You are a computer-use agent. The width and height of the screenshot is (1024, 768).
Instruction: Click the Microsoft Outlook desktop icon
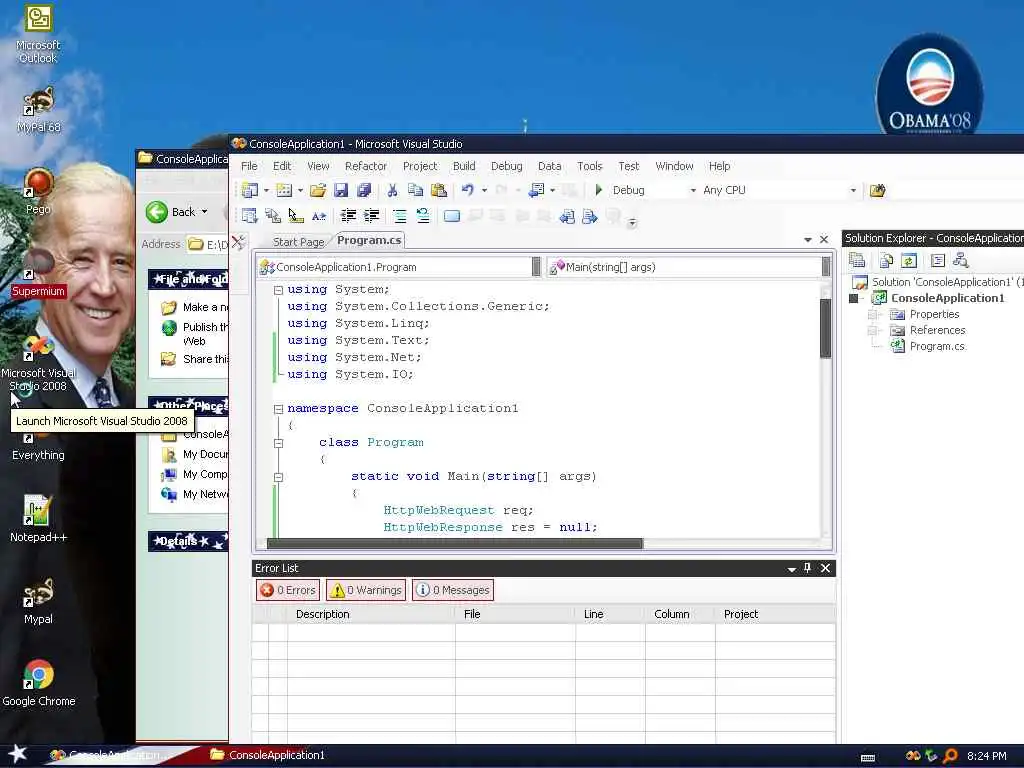coord(38,34)
